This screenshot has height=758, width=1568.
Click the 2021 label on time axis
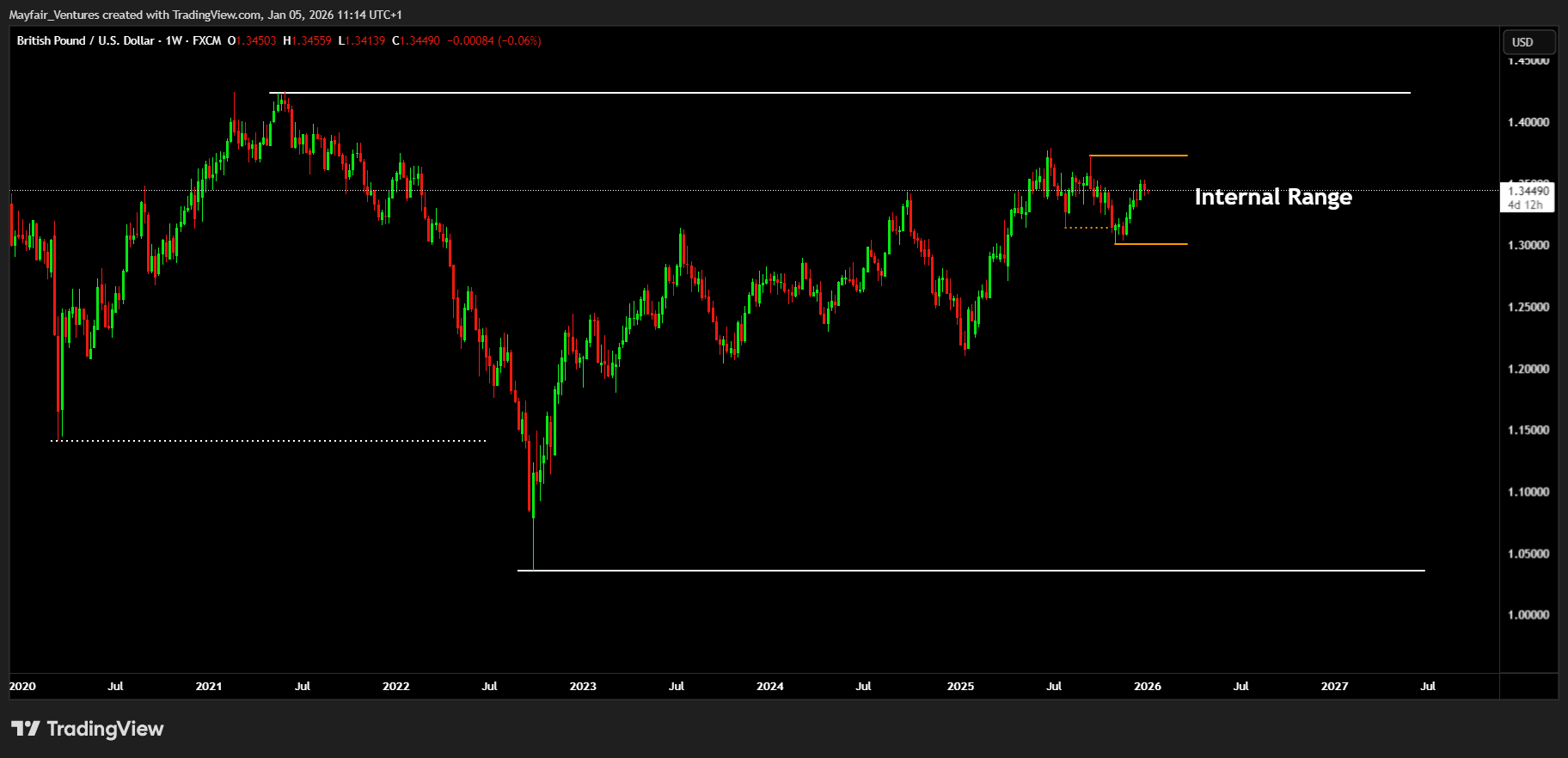(x=209, y=686)
